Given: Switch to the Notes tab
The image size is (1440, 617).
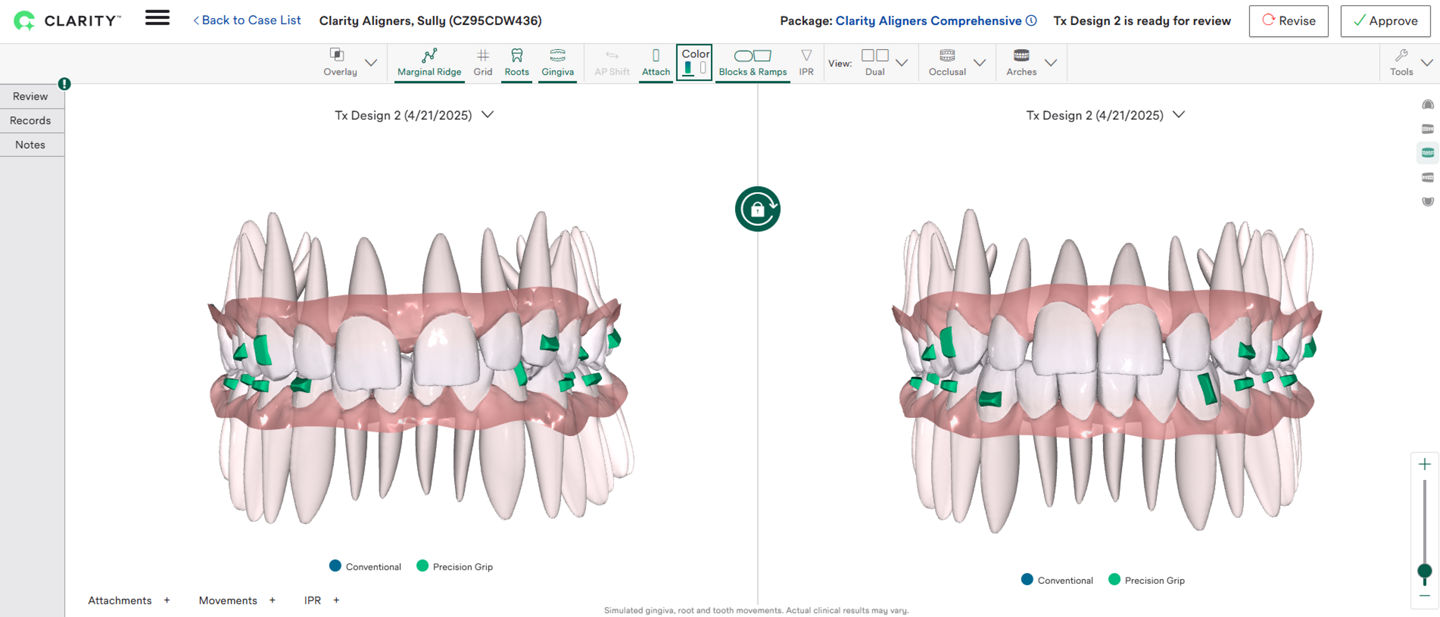Looking at the screenshot, I should (x=31, y=144).
